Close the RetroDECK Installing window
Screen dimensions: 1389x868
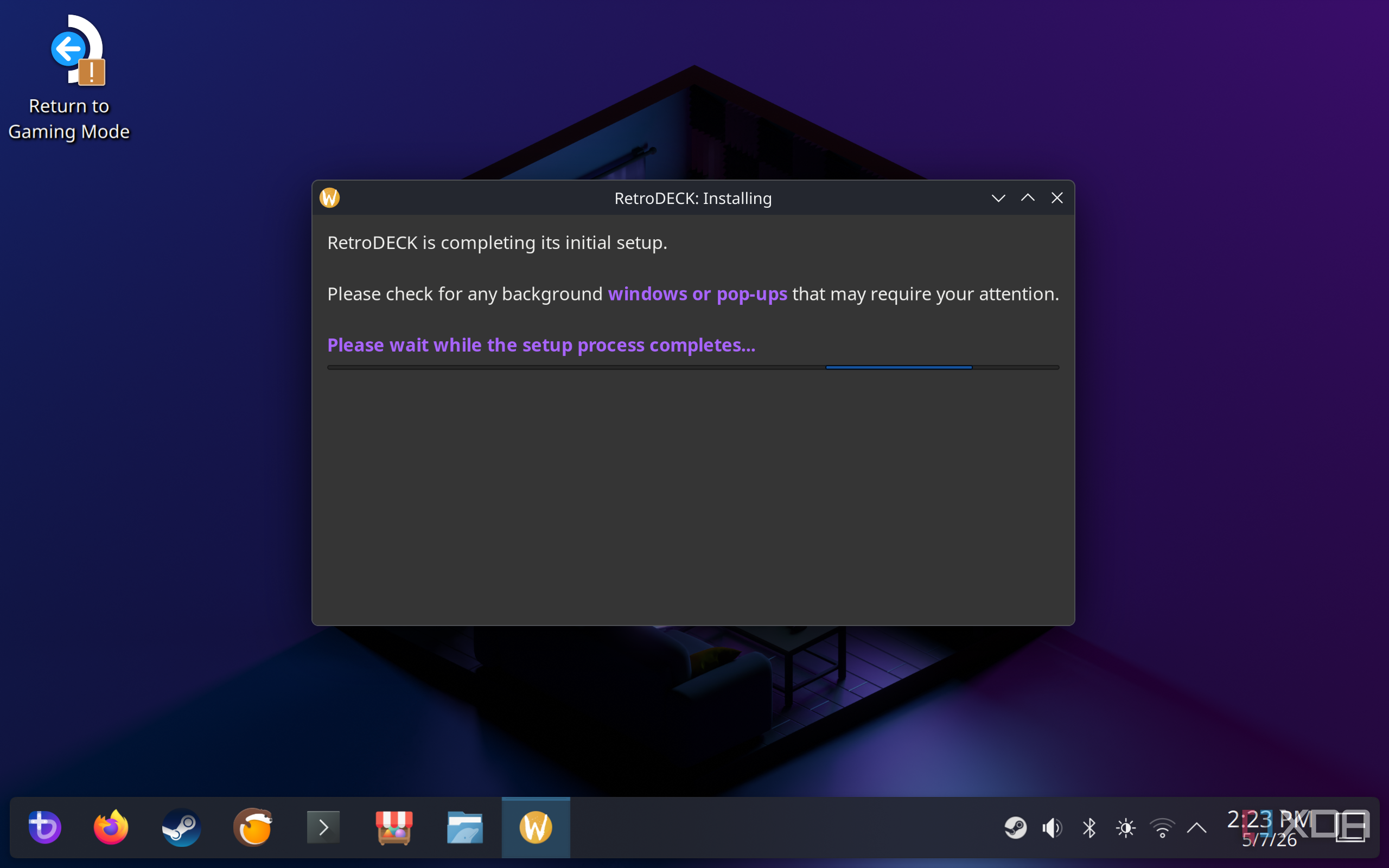coord(1057,198)
